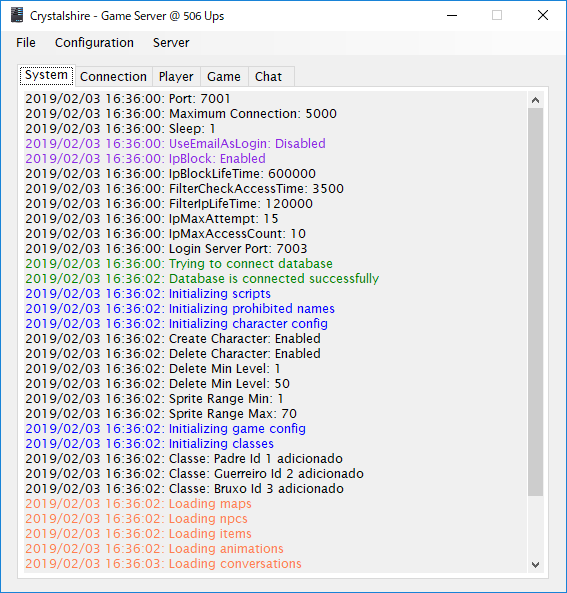567x593 pixels.
Task: Select the 'Delete Character: Enabled' log line
Action: 173,354
